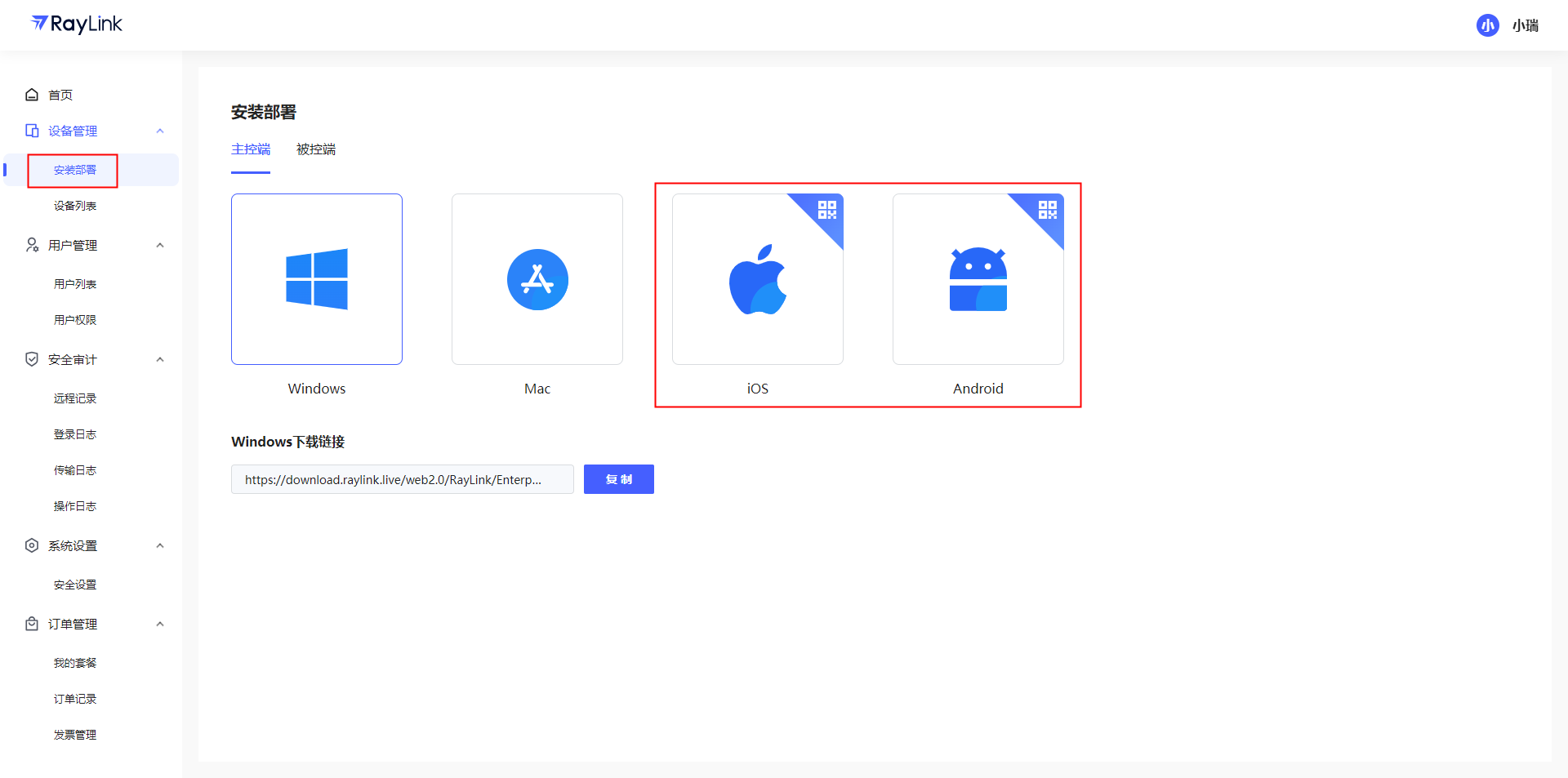Open 安装部署 in sidebar
Image resolution: width=1568 pixels, height=778 pixels.
(x=75, y=170)
